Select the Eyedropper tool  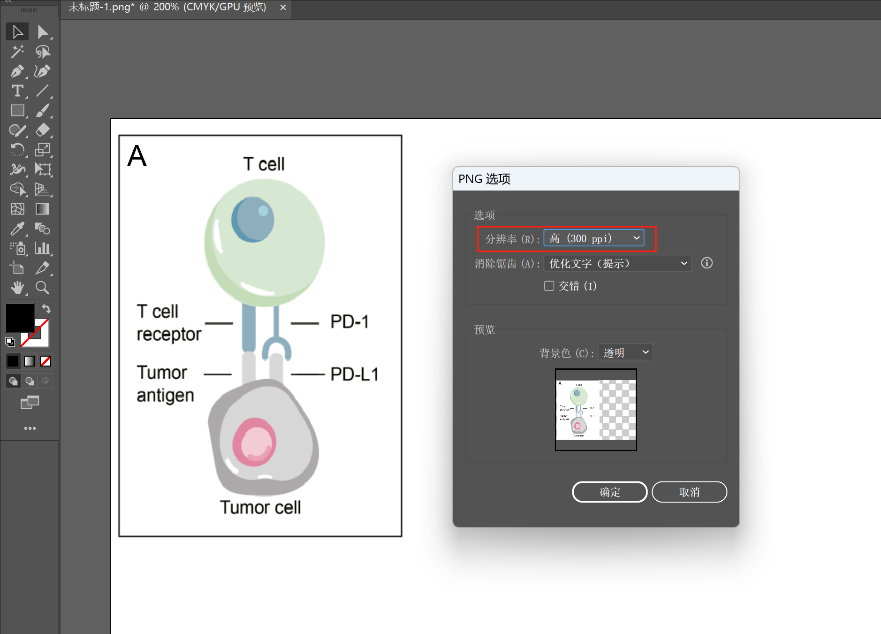coord(18,229)
